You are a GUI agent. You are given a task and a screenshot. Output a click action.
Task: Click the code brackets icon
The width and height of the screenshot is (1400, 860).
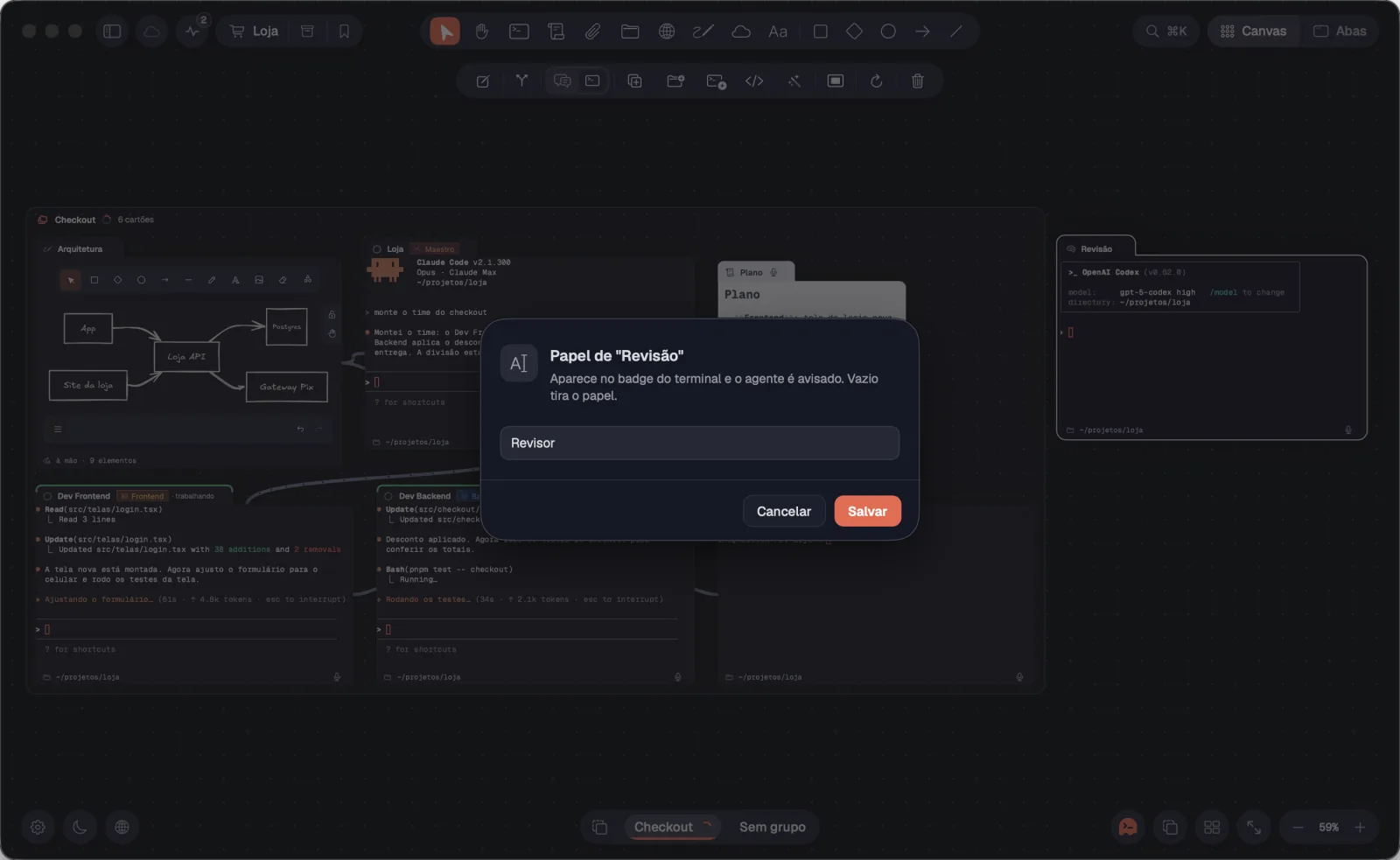[754, 81]
